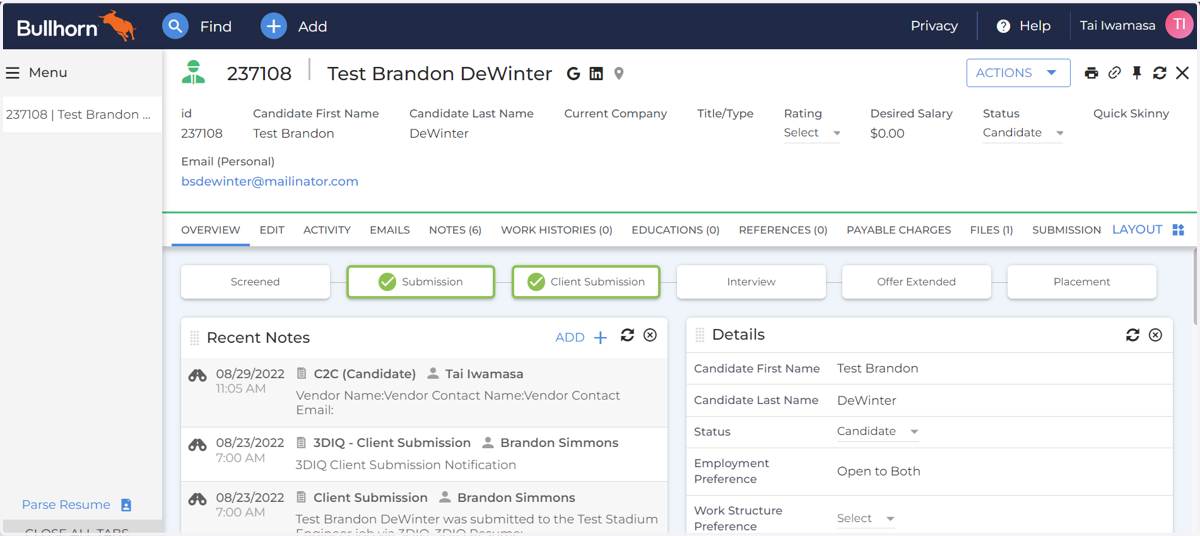
Task: Open the EMAILS tab
Action: coord(390,230)
